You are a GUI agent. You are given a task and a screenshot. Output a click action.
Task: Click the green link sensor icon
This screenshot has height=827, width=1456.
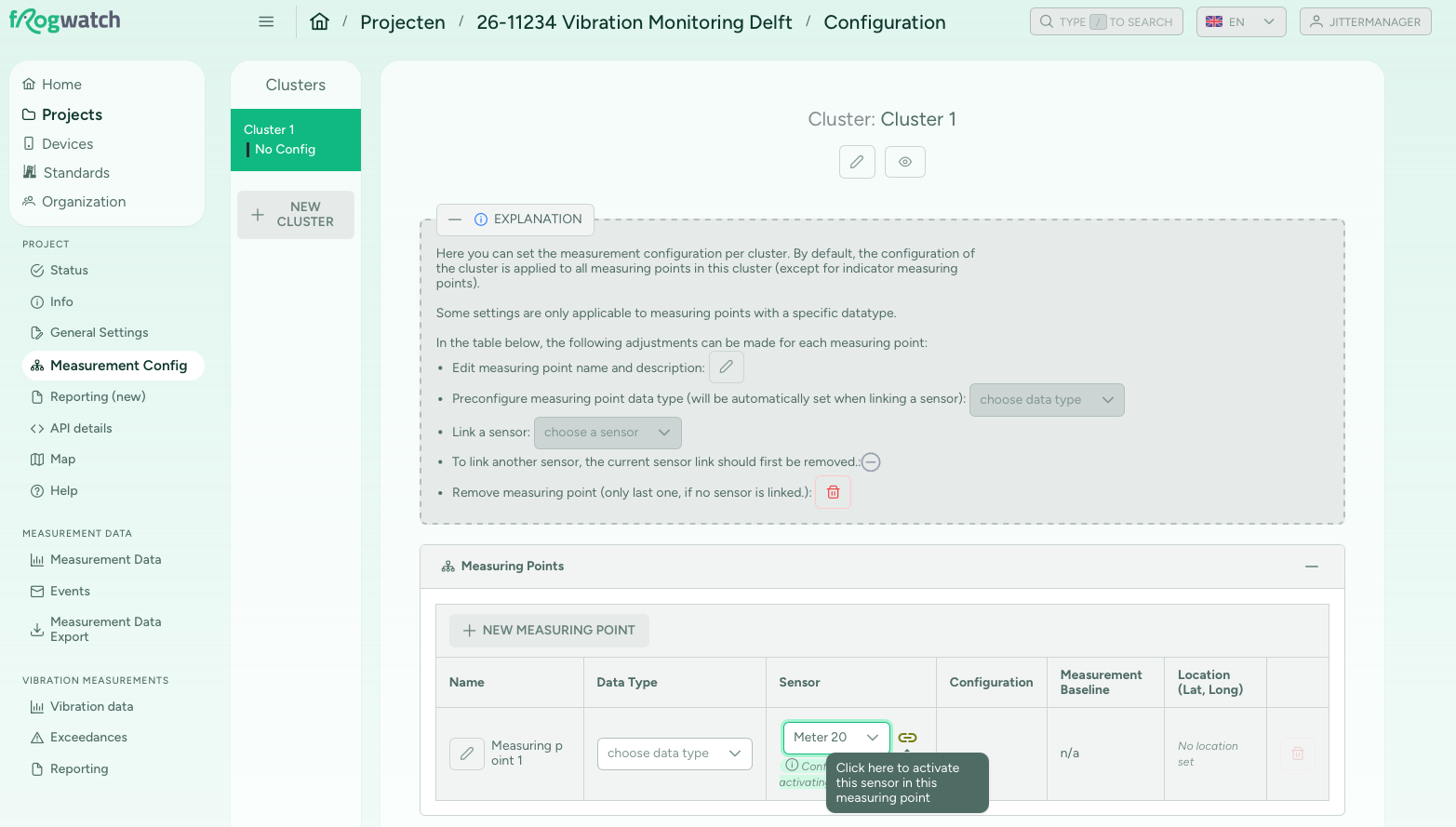point(907,738)
